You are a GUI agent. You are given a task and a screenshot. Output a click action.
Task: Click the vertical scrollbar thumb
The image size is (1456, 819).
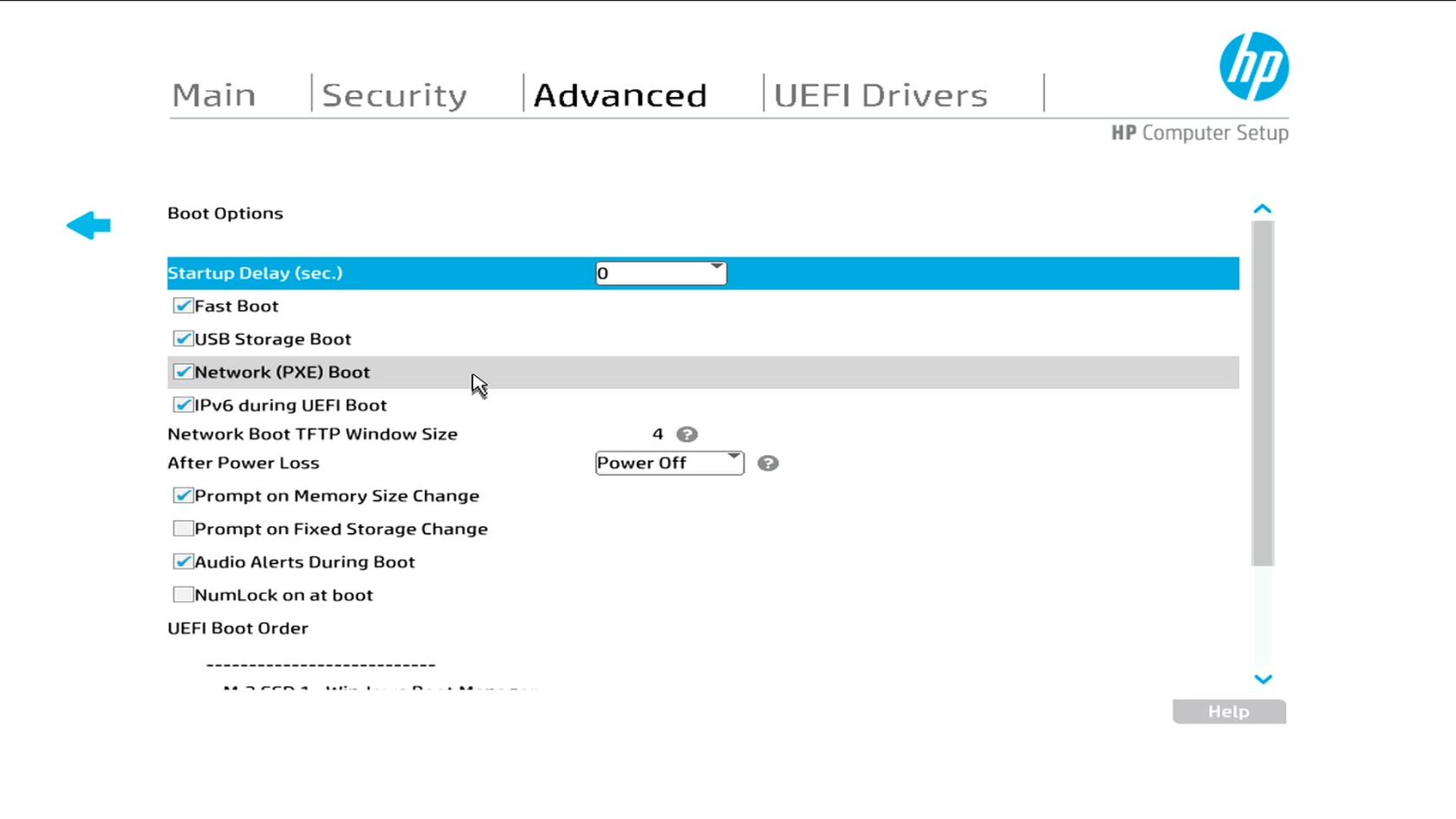click(x=1263, y=393)
